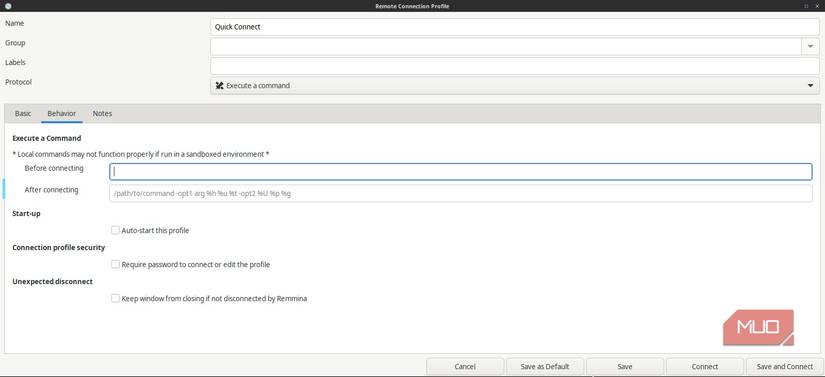Click the Start-up section heading

click(26, 213)
